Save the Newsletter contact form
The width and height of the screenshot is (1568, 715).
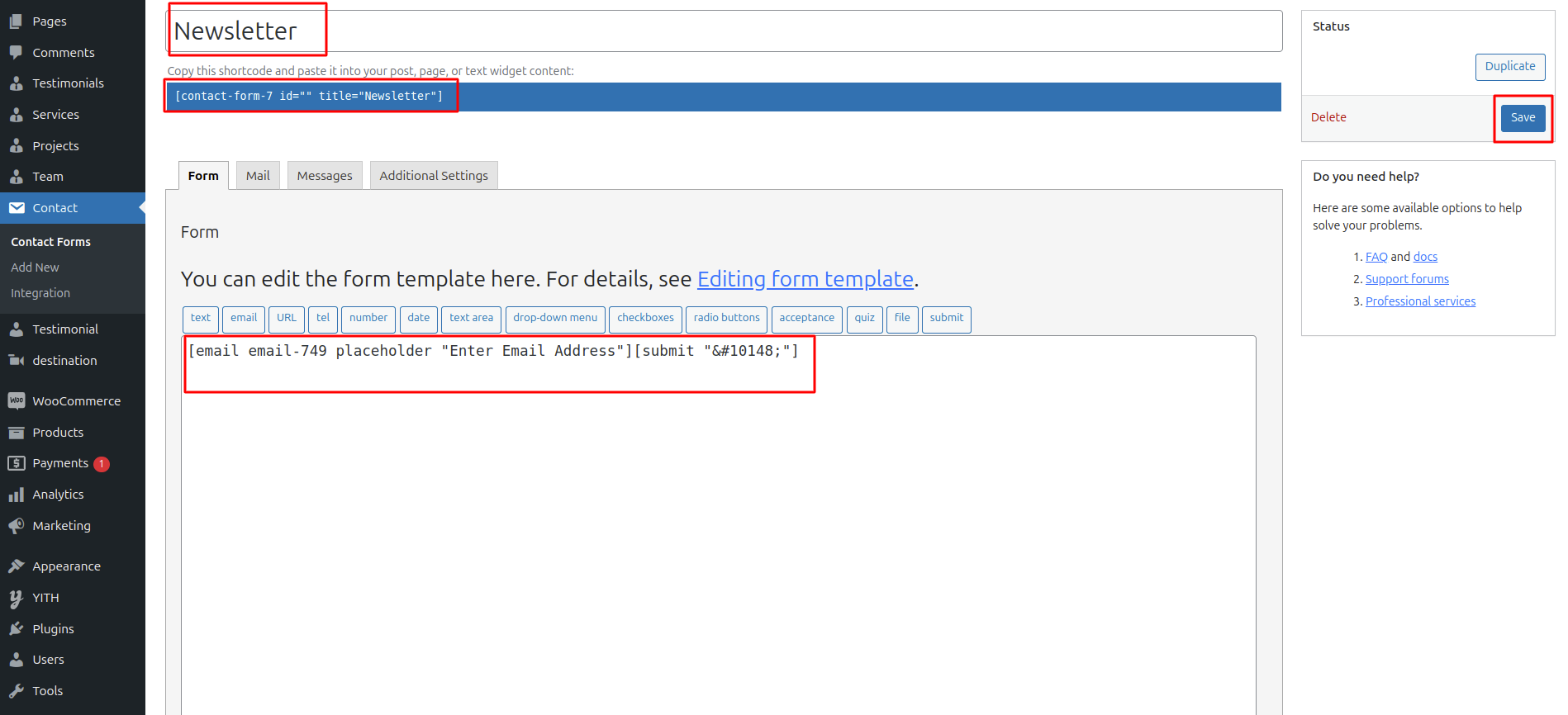[x=1523, y=118]
